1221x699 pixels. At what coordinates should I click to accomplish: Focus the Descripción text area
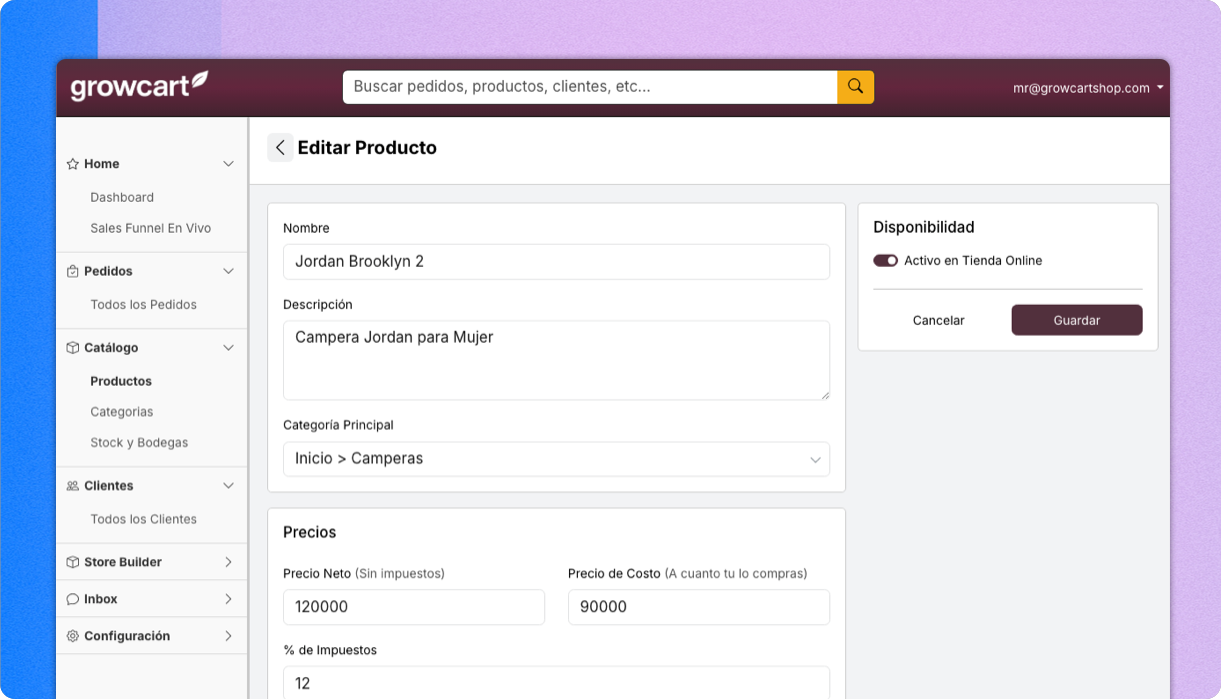point(556,360)
